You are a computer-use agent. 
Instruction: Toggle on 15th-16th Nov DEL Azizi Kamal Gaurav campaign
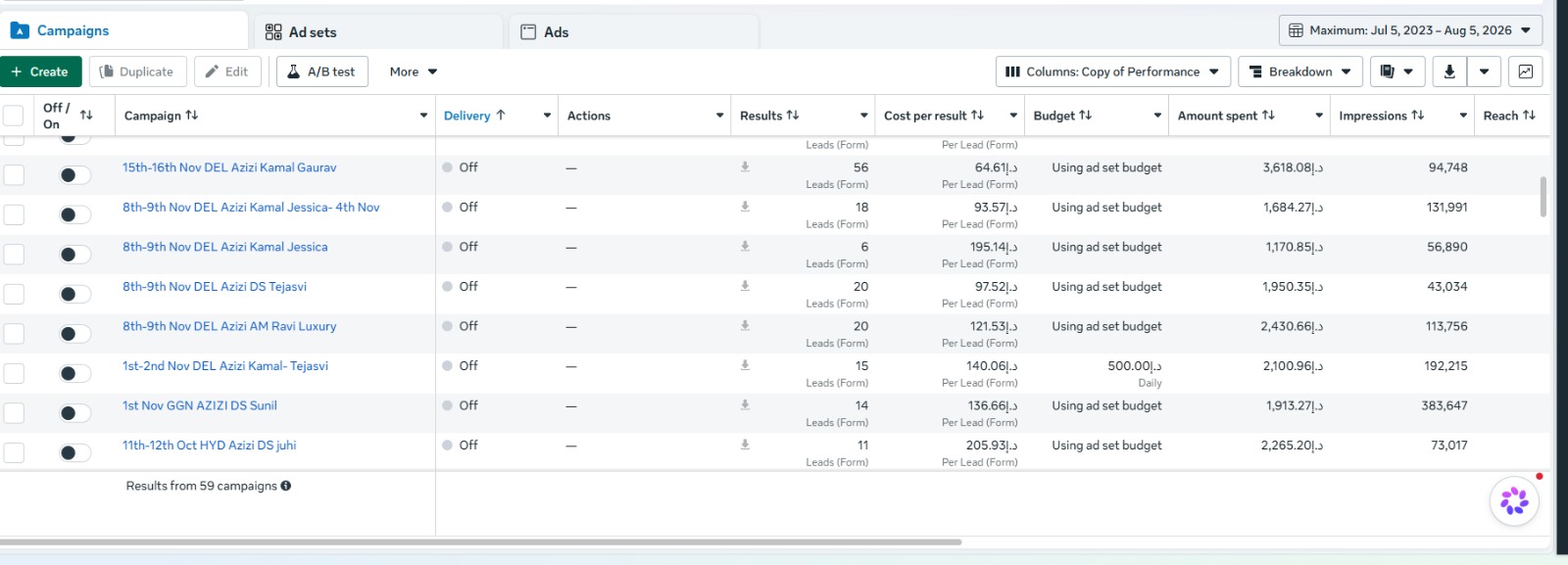pyautogui.click(x=74, y=175)
